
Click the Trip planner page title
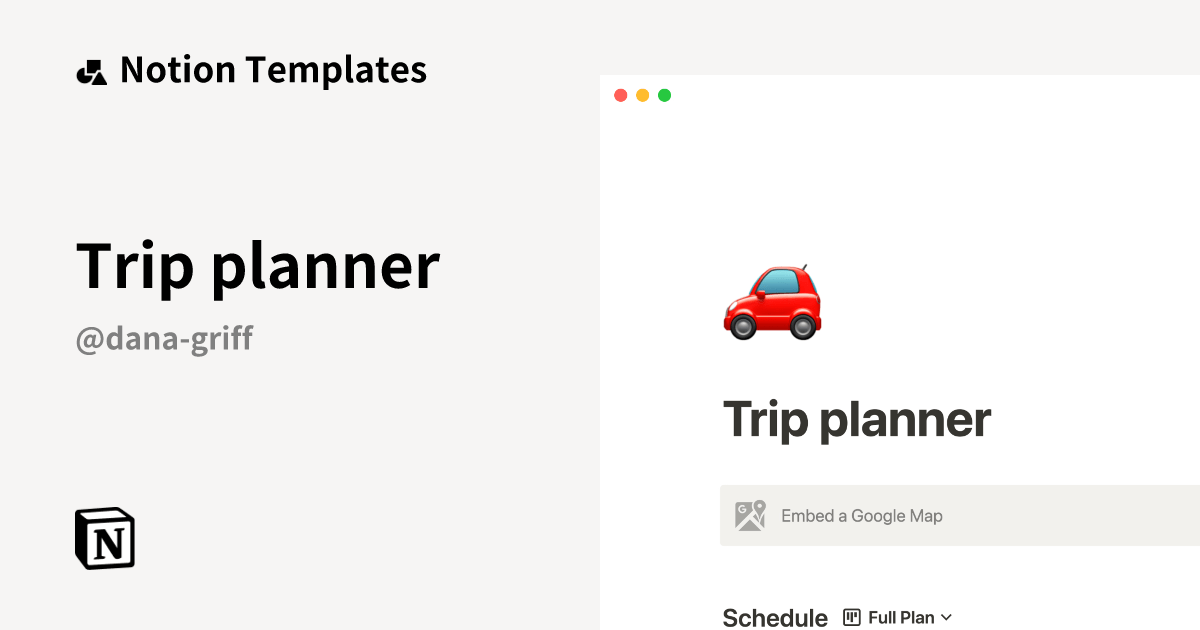point(855,420)
